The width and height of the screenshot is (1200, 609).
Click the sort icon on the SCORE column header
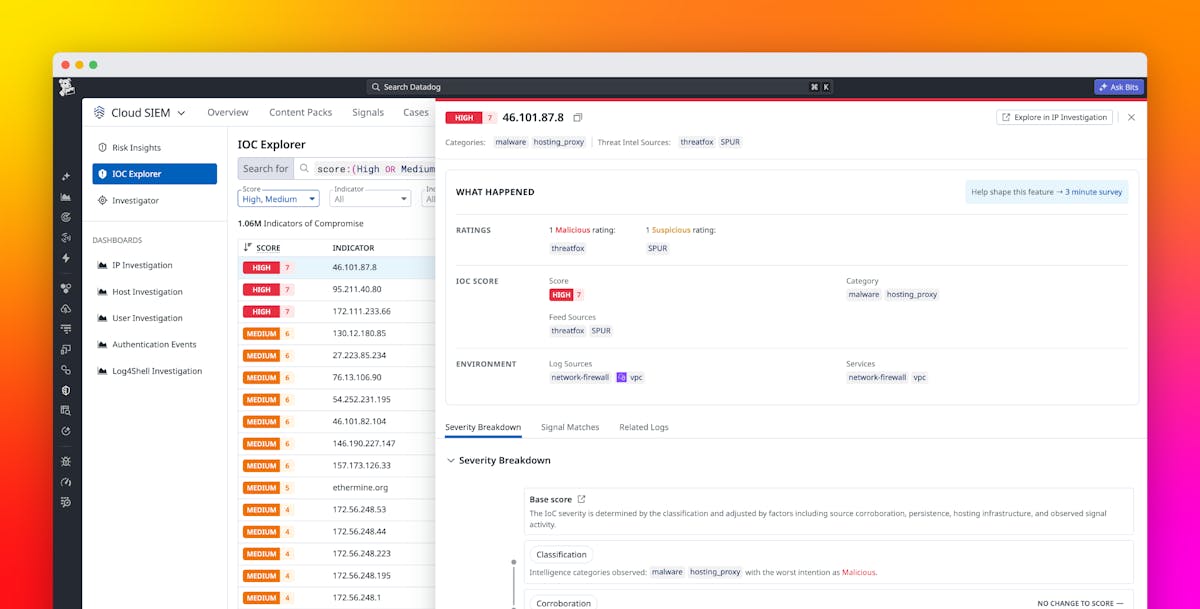click(x=247, y=247)
